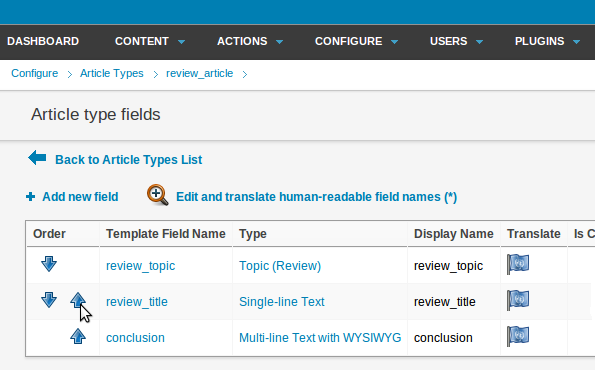Image resolution: width=595 pixels, height=370 pixels.
Task: Expand Configure dropdown arrow
Action: point(395,42)
